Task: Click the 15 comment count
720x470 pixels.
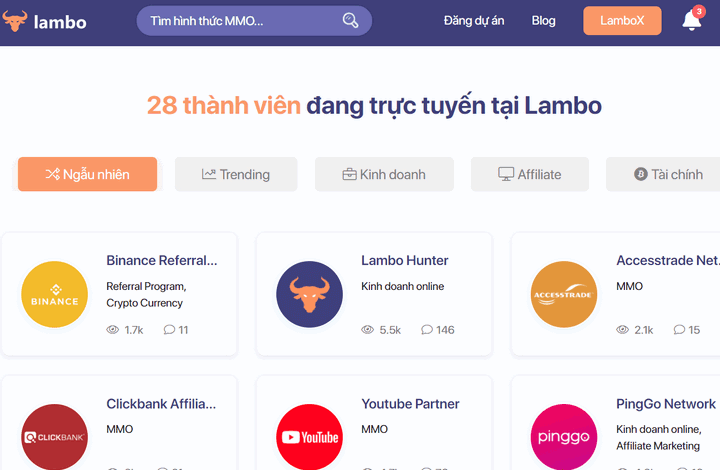Action: point(694,330)
